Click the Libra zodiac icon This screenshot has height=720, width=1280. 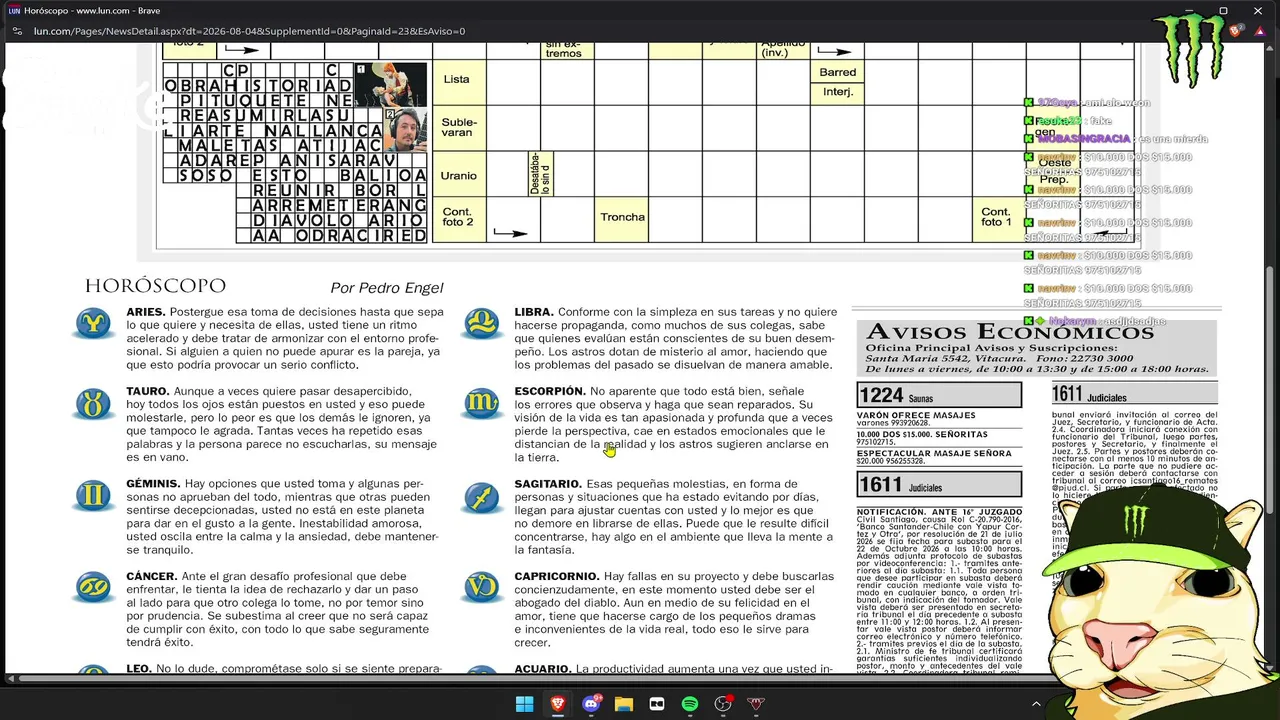(x=481, y=323)
